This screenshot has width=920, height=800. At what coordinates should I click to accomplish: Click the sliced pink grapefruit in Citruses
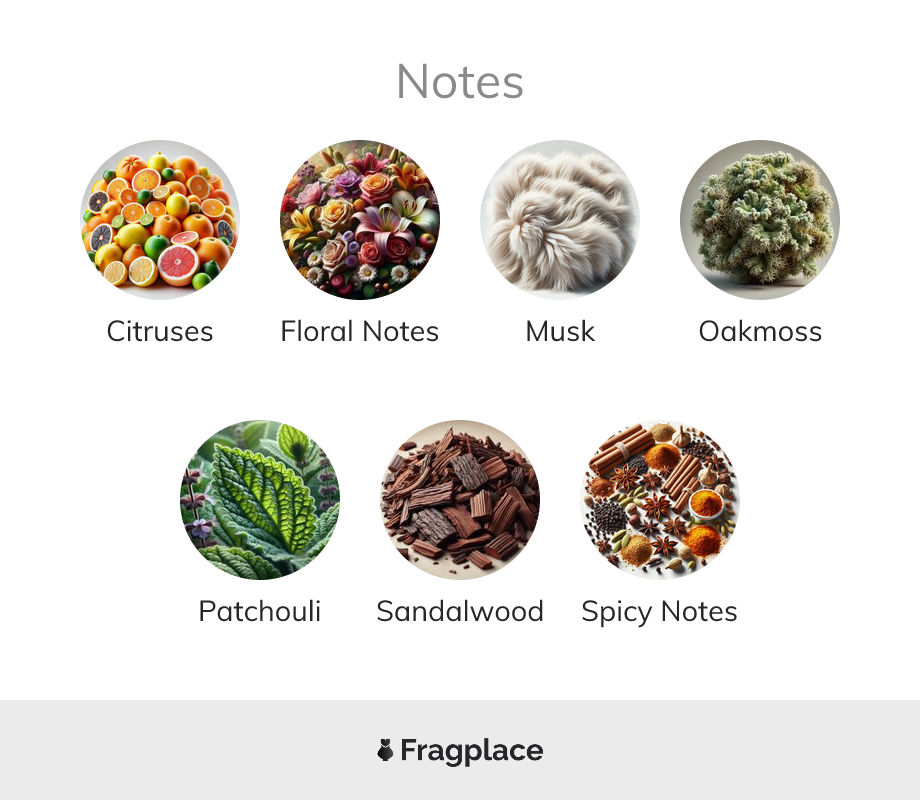click(x=178, y=265)
